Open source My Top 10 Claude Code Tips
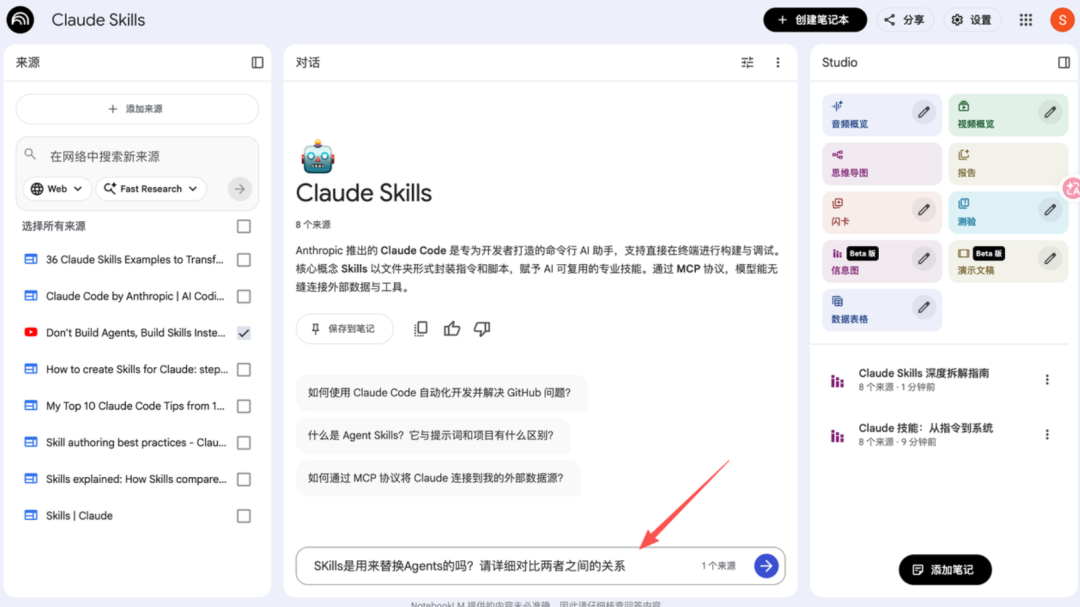The height and width of the screenshot is (607, 1080). click(136, 406)
